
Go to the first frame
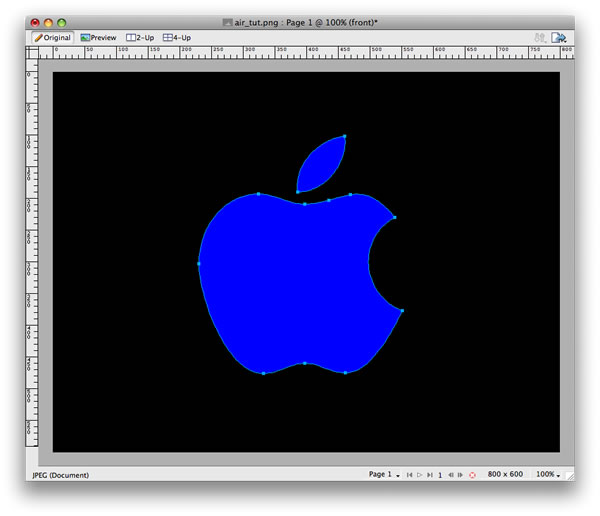(x=409, y=475)
